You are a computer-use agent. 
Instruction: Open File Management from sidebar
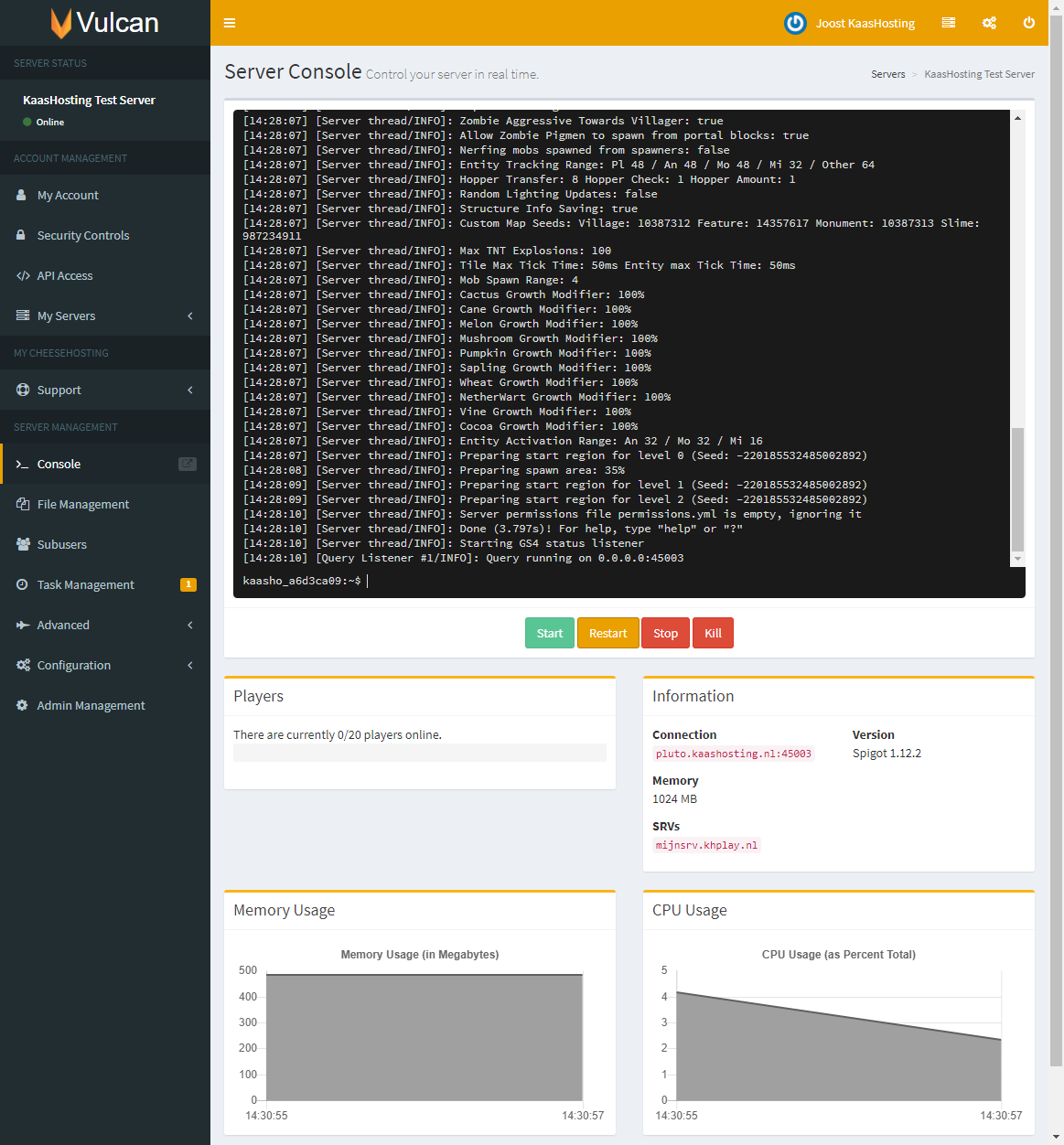(82, 504)
